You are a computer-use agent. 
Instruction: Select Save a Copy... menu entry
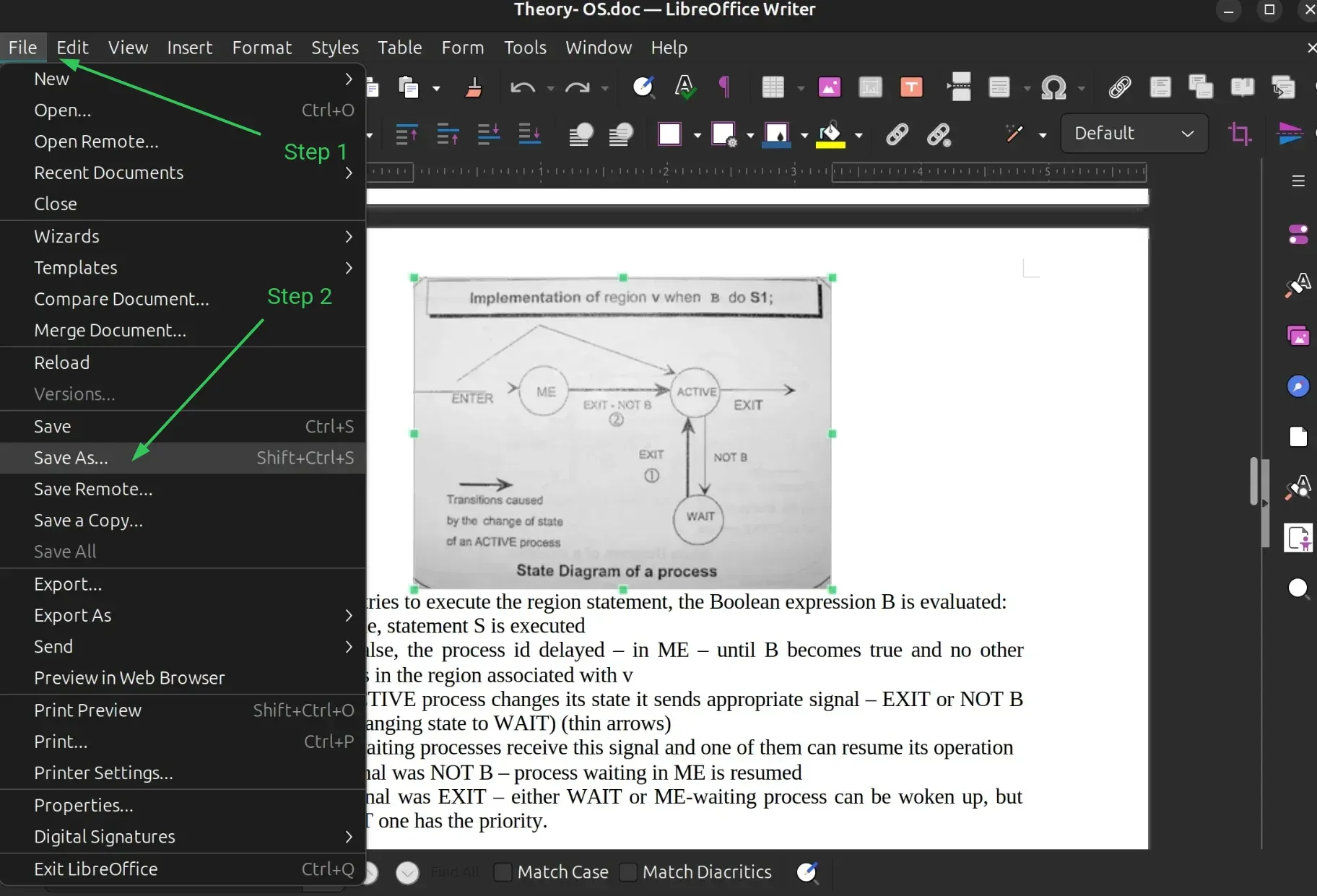[183, 521]
